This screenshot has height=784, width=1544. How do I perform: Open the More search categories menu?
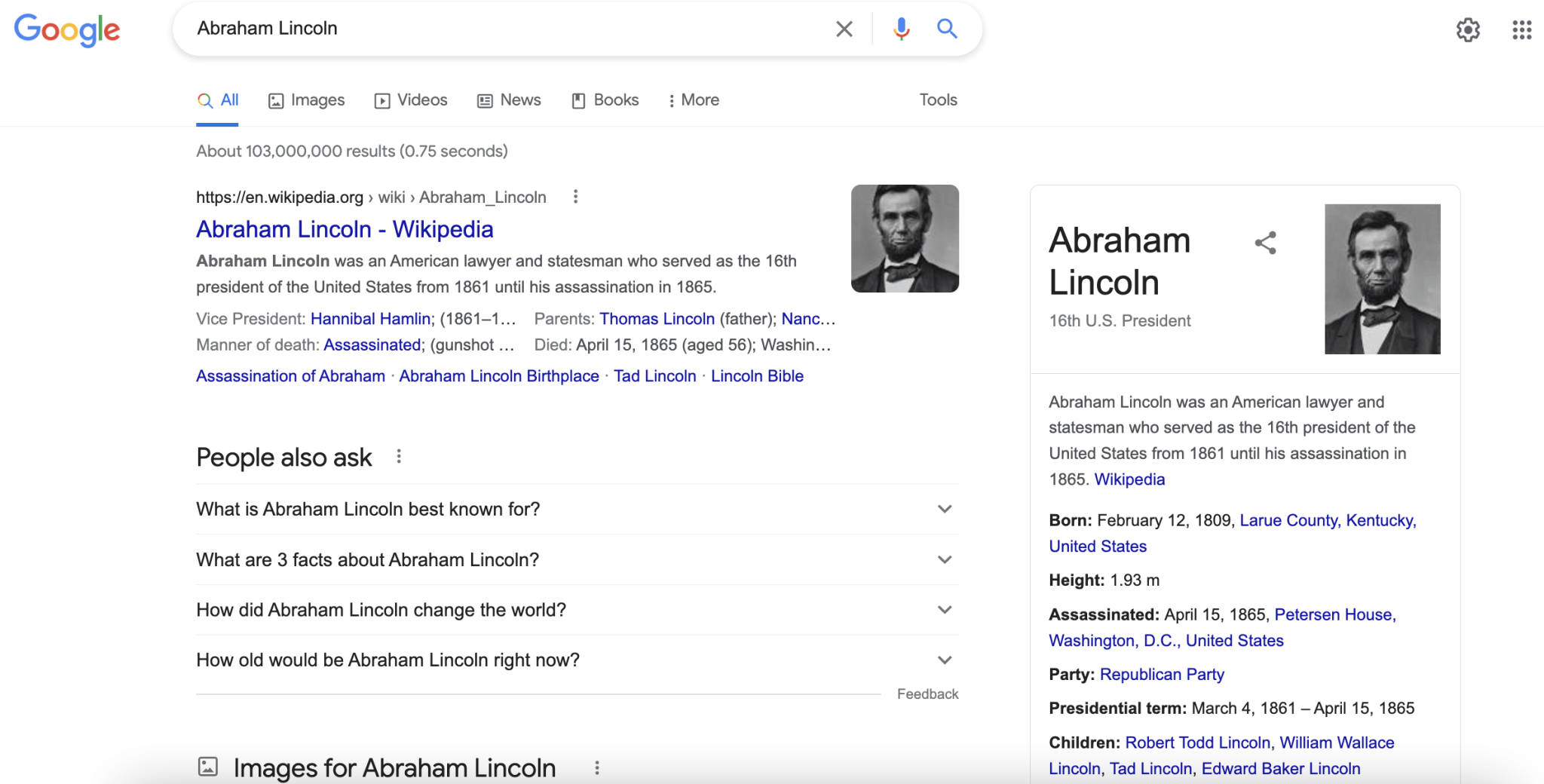click(694, 100)
